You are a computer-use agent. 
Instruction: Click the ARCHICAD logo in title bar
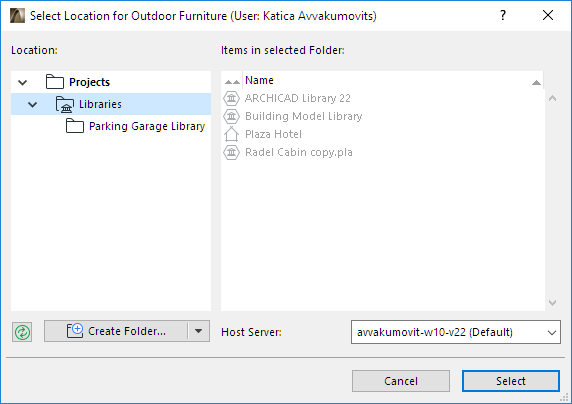point(17,16)
